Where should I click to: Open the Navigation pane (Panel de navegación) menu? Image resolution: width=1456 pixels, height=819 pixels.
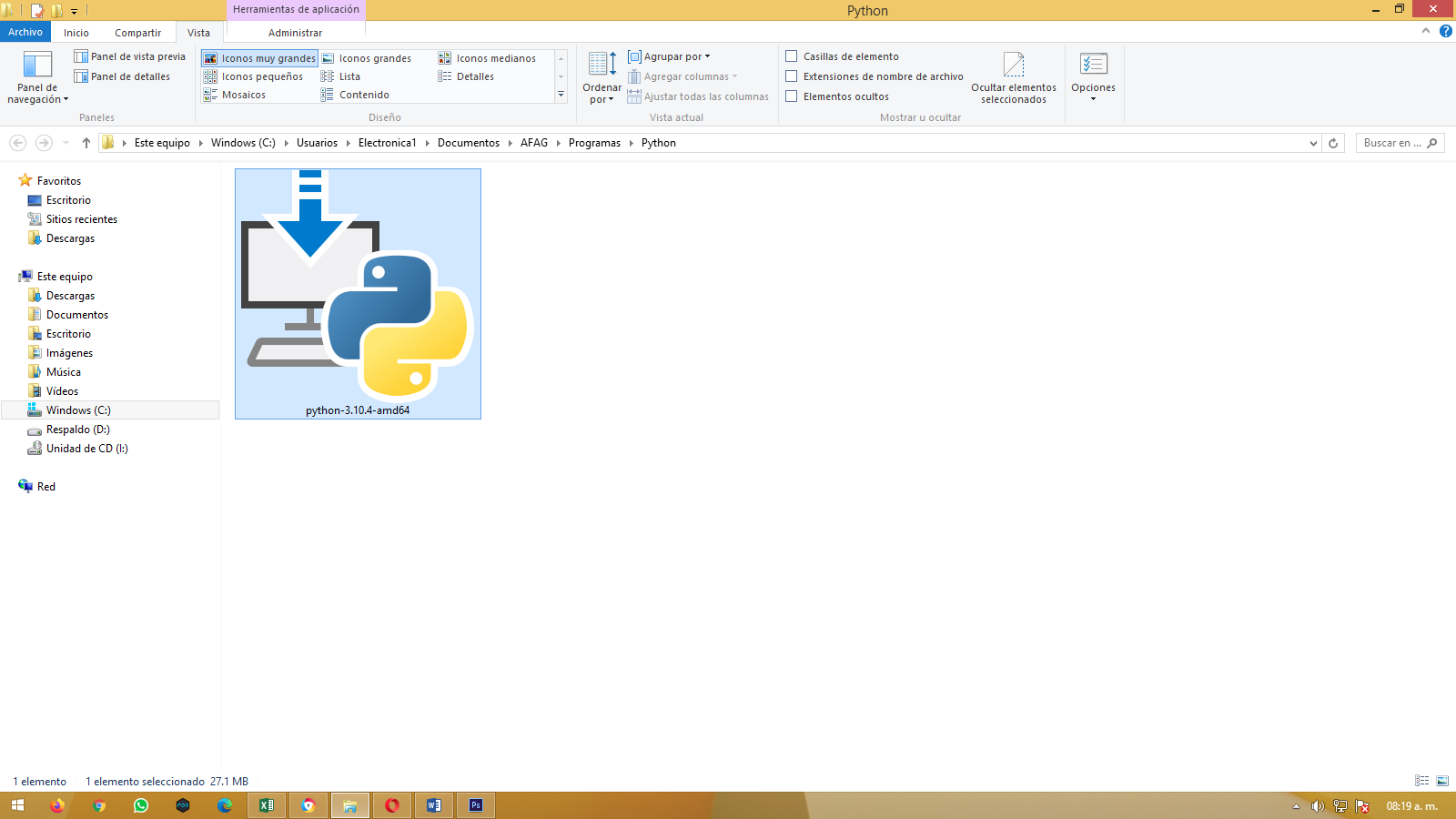37,77
